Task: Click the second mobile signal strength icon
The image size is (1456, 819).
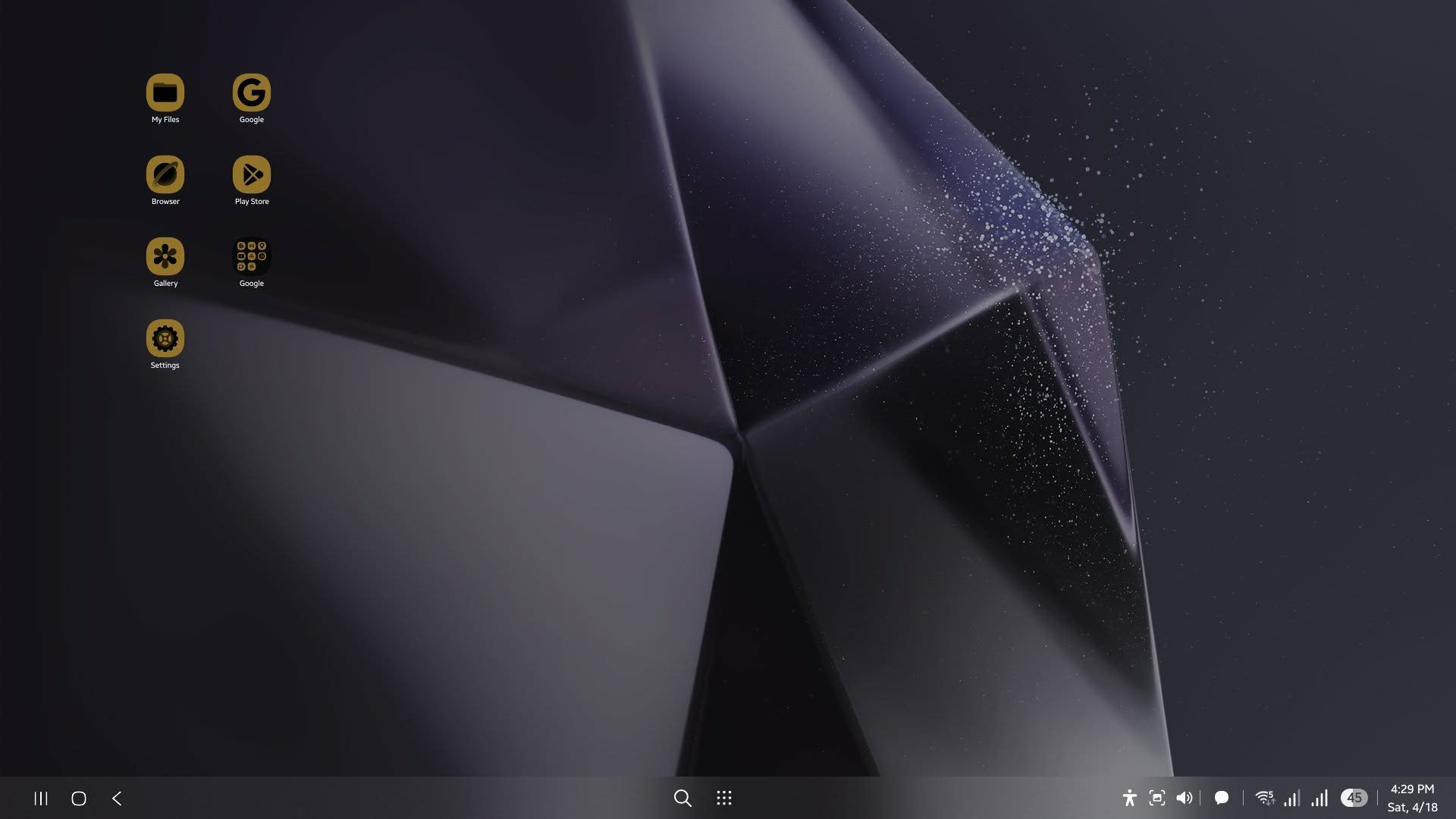Action: click(1319, 798)
